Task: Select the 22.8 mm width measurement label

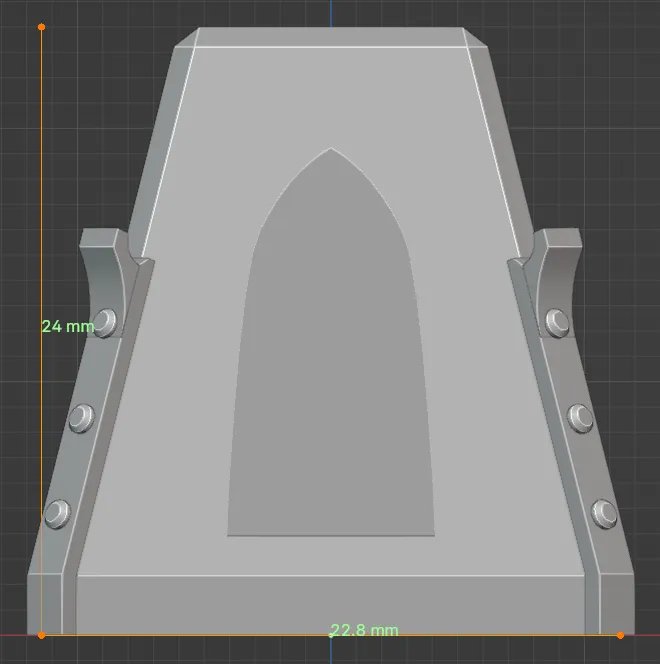Action: coord(365,630)
